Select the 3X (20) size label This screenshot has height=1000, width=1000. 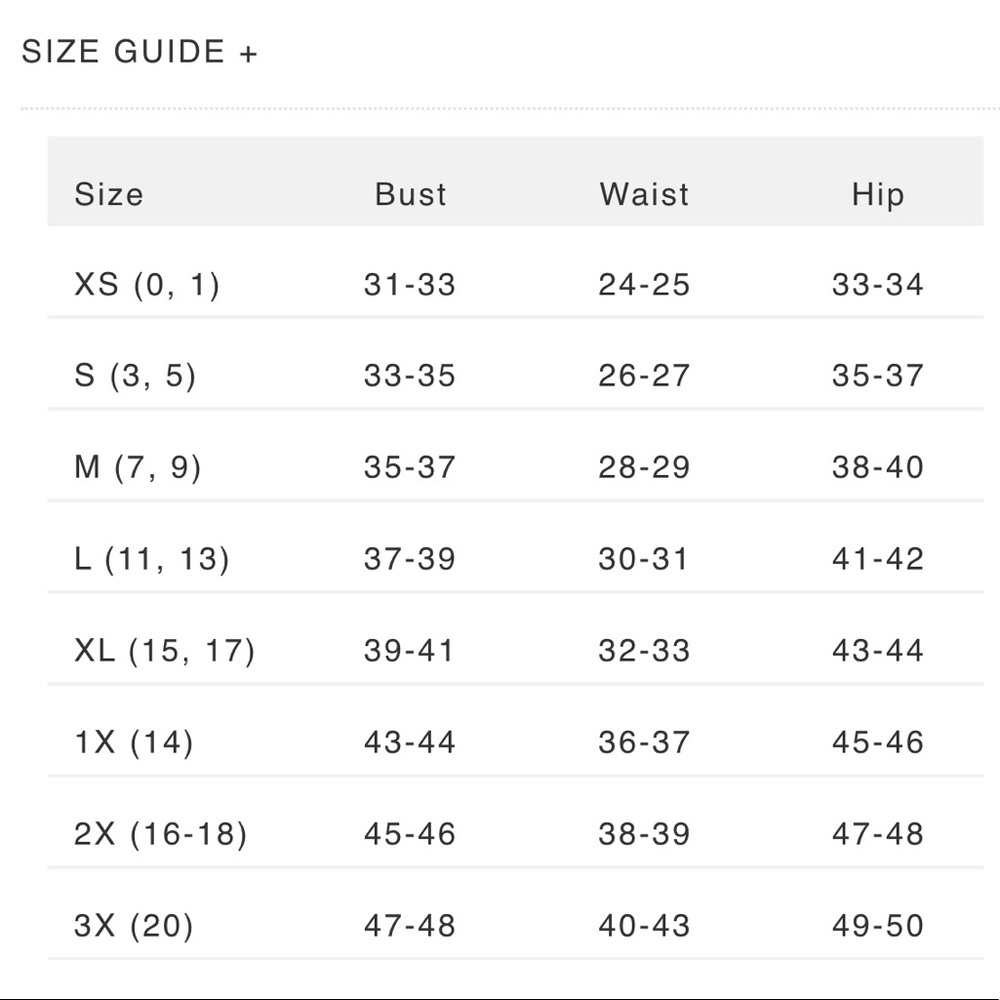click(x=133, y=925)
